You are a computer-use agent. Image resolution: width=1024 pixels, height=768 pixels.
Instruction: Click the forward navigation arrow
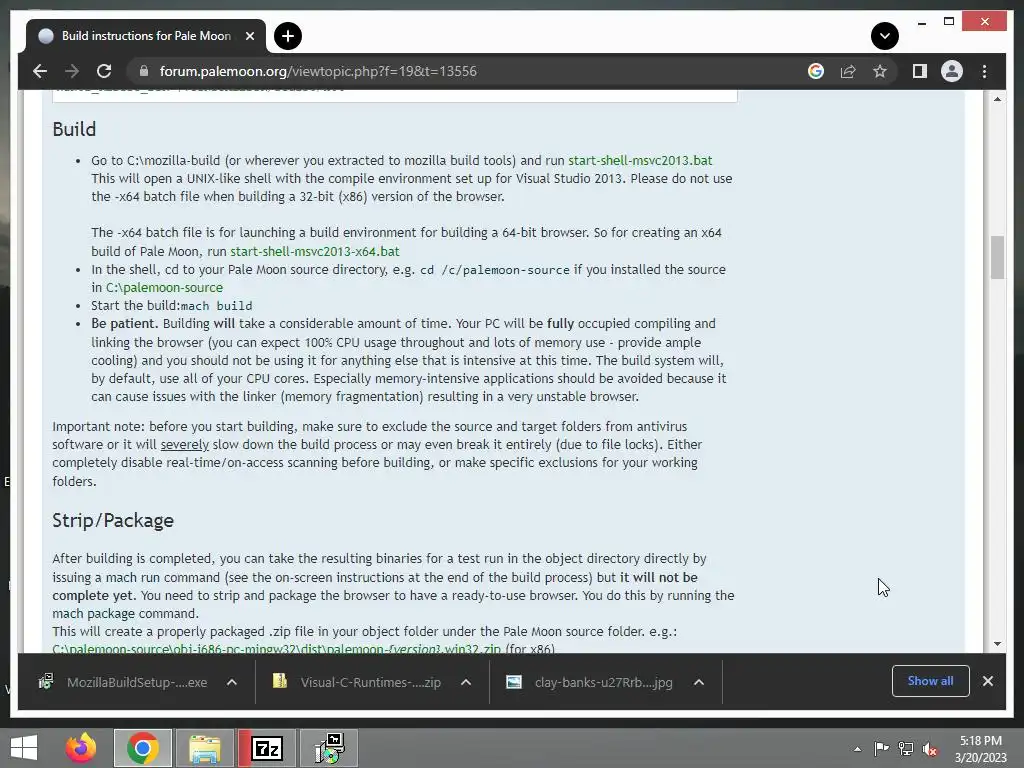click(72, 71)
